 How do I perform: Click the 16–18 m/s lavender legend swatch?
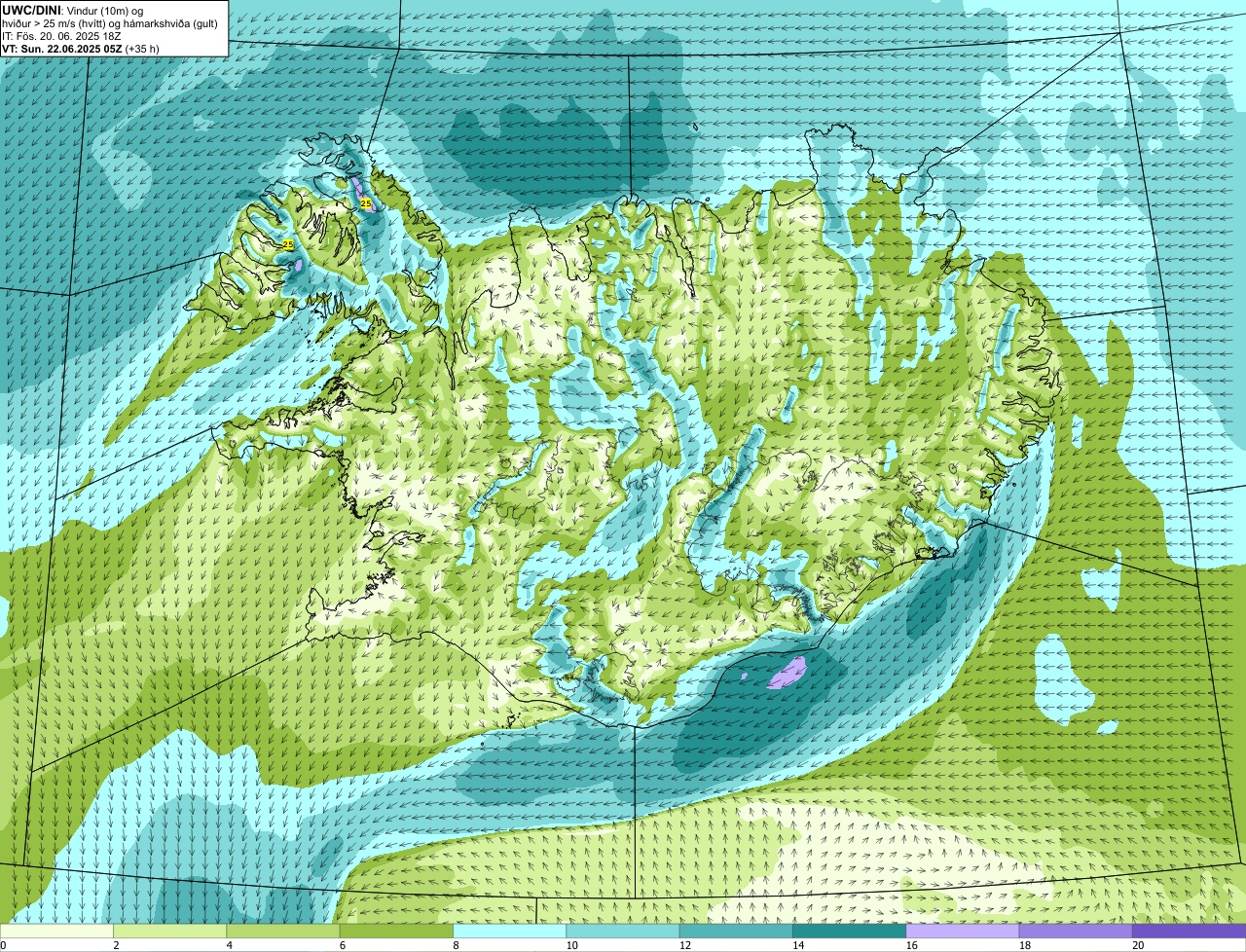click(x=962, y=931)
